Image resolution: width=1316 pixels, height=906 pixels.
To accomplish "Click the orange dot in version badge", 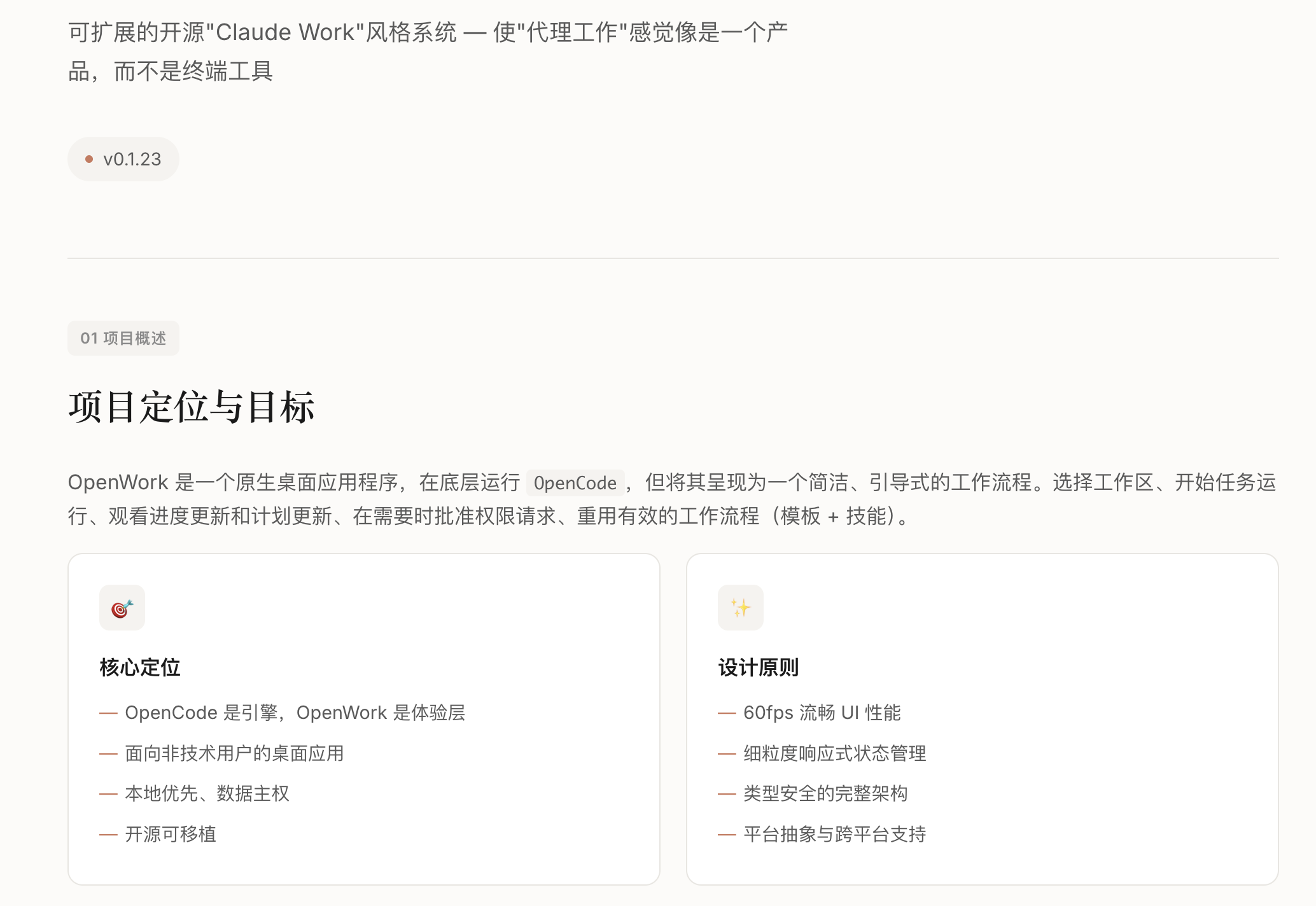I will tap(89, 159).
